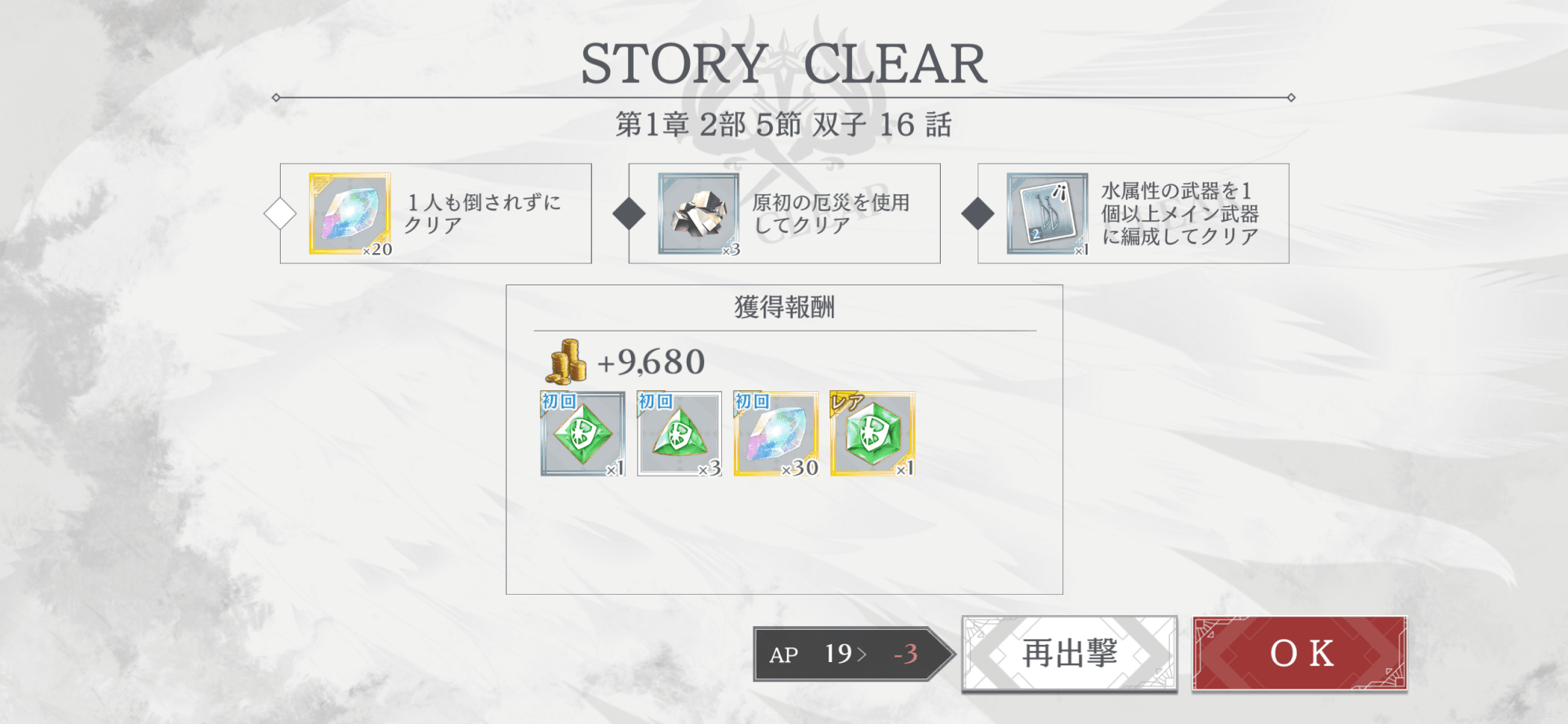Tap the 原初の厄災を使用してクリア mission text
The image size is (1568, 724).
pyautogui.click(x=830, y=214)
